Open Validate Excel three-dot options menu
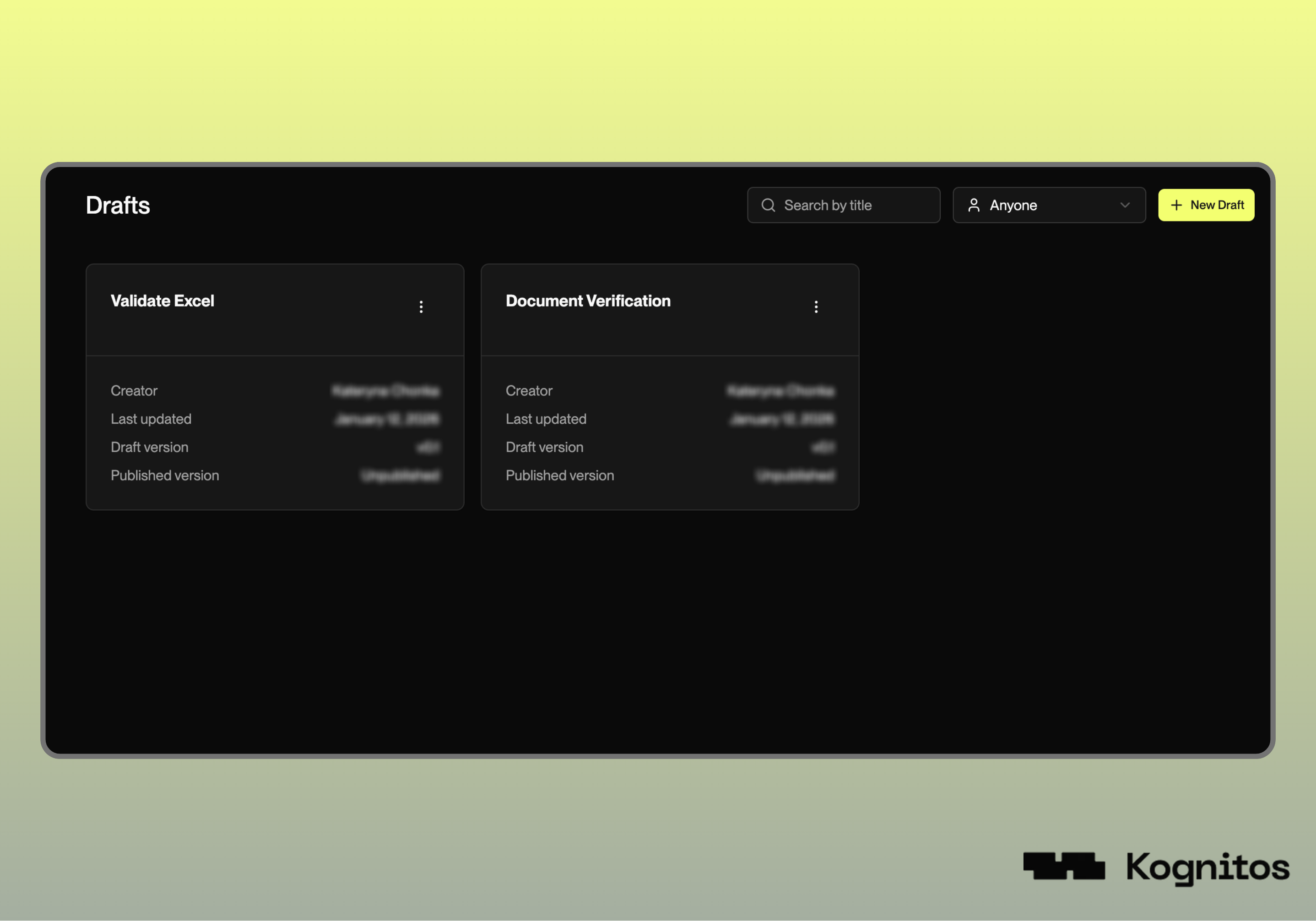Image resolution: width=1316 pixels, height=921 pixels. point(421,307)
